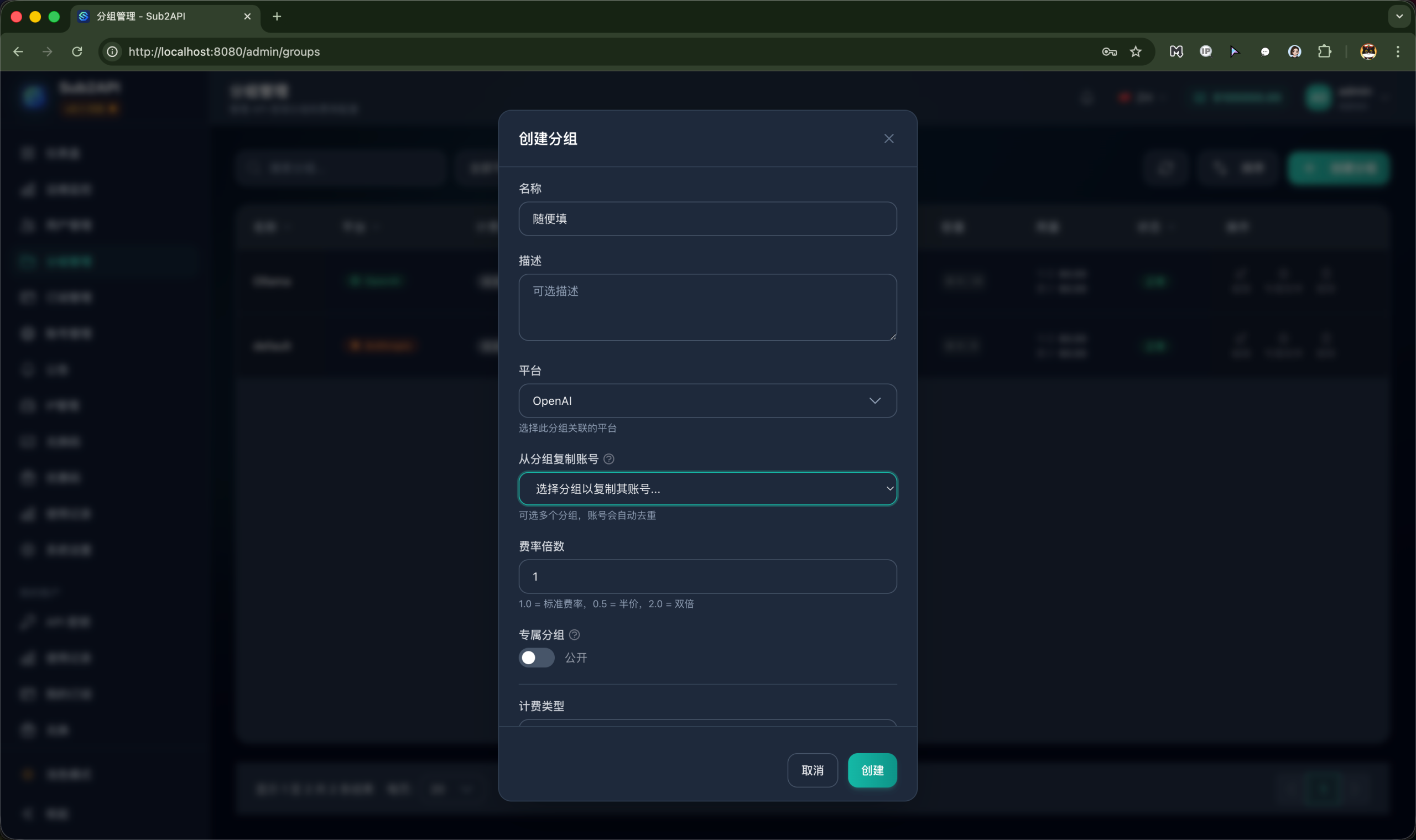Viewport: 1416px width, 840px height.
Task: Reload the page
Action: point(77,51)
